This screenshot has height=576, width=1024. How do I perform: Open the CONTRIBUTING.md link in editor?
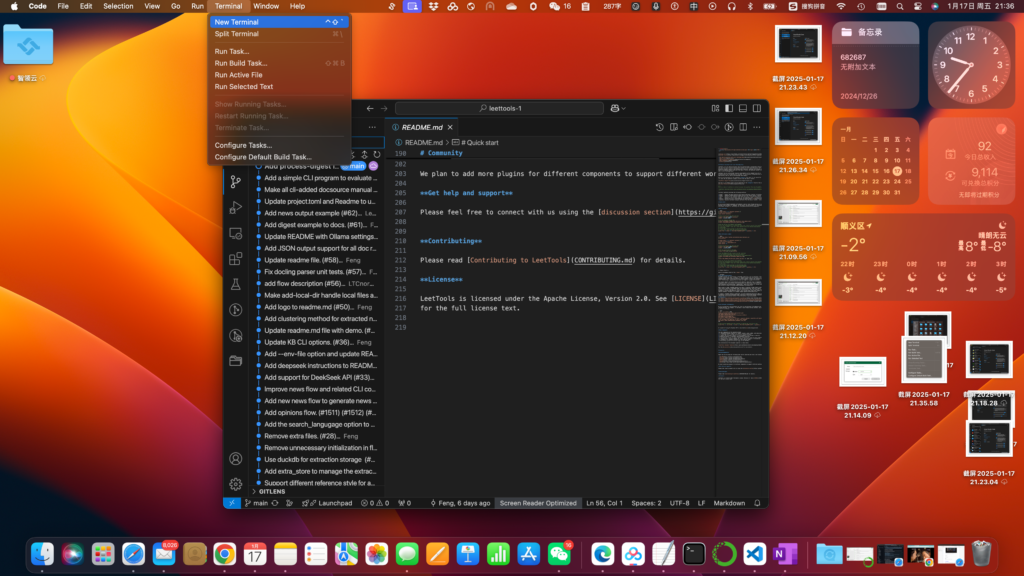point(603,260)
